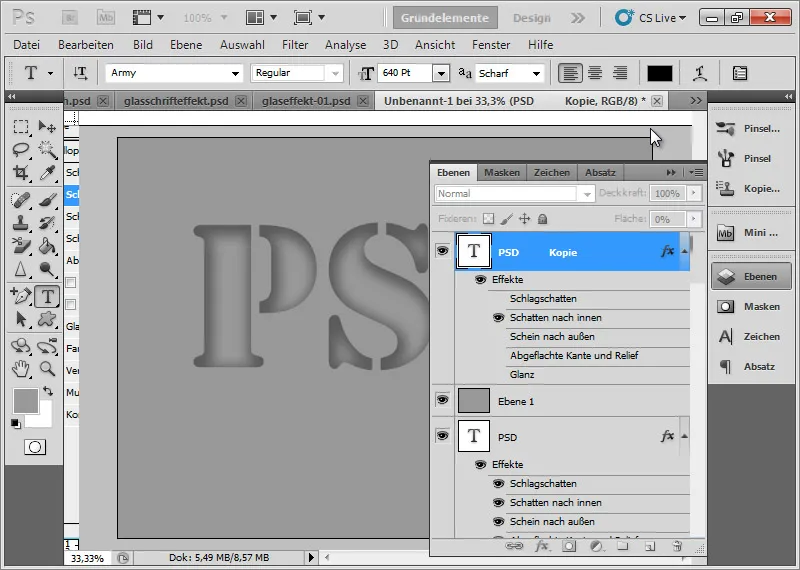Open the Datei menu
This screenshot has height=570, width=800.
(x=27, y=45)
